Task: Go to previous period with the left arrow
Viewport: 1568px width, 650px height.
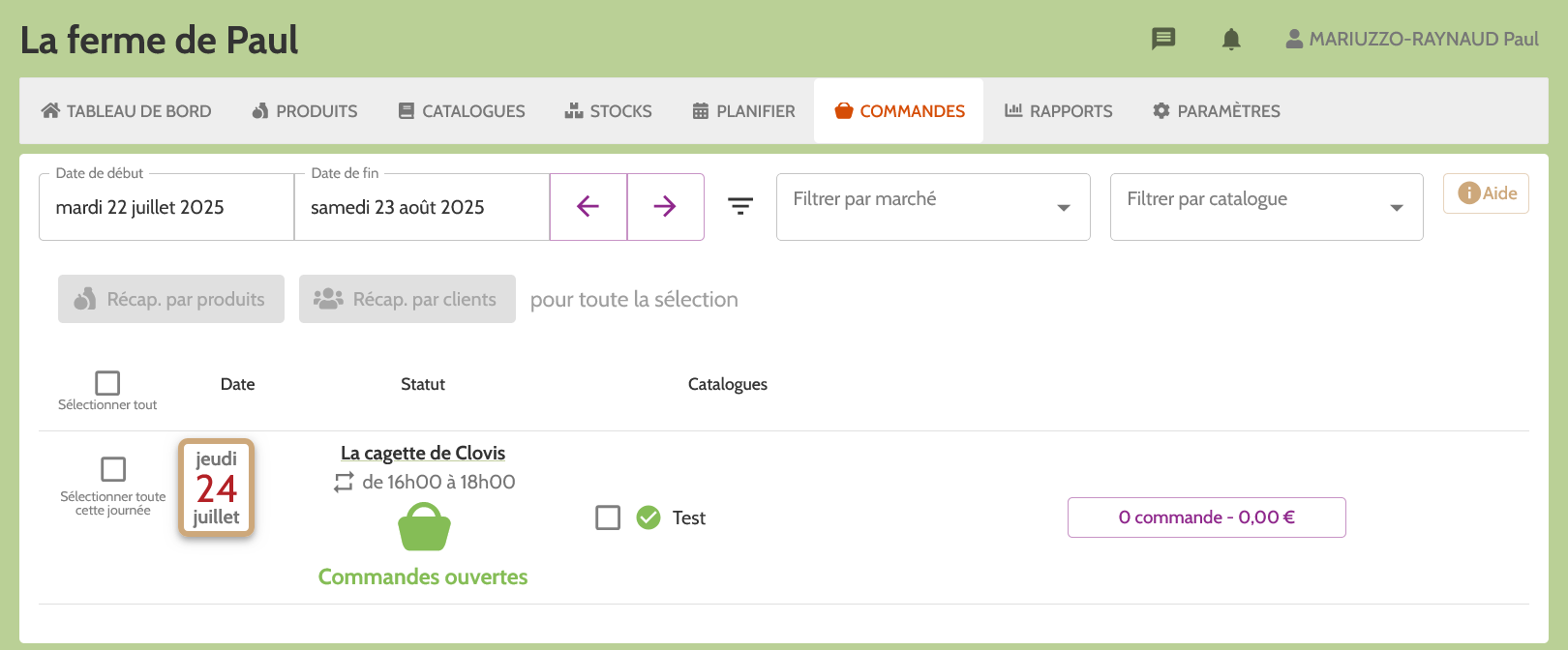Action: pyautogui.click(x=588, y=206)
